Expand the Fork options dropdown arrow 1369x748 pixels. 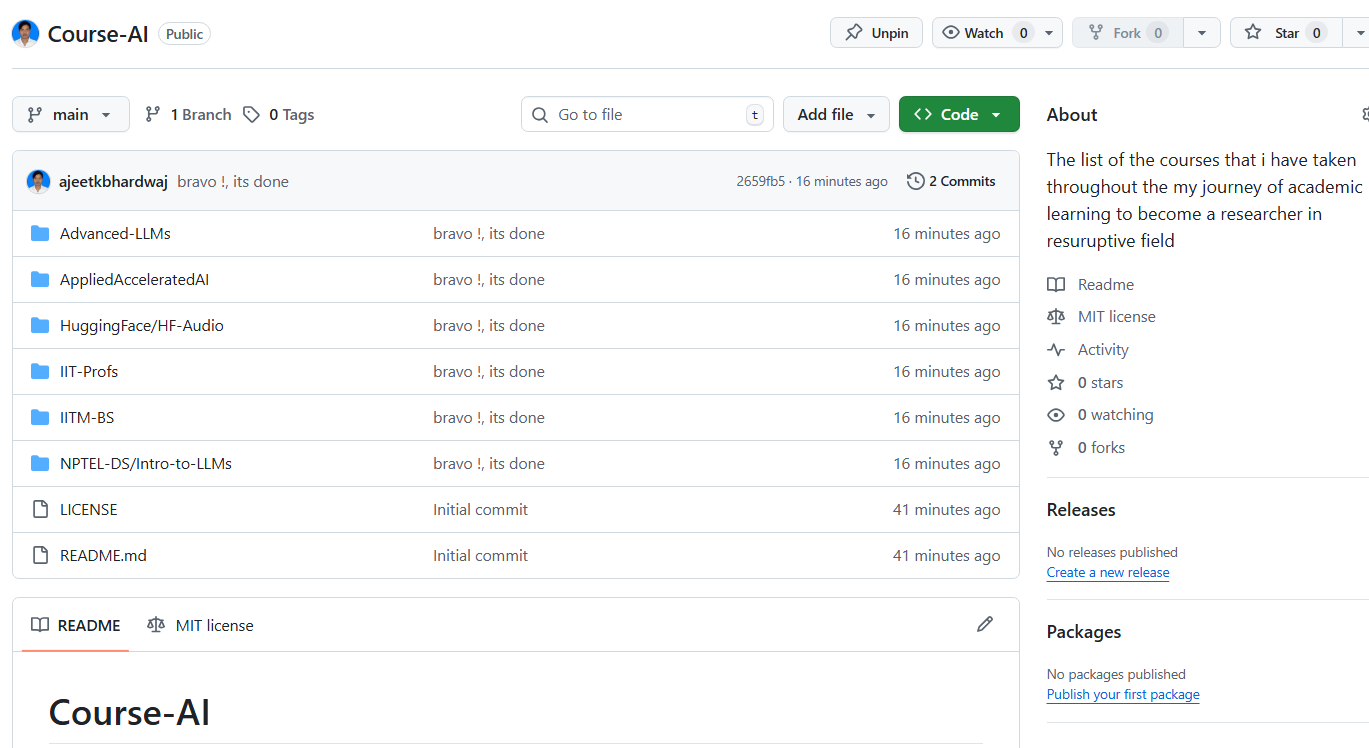1201,33
